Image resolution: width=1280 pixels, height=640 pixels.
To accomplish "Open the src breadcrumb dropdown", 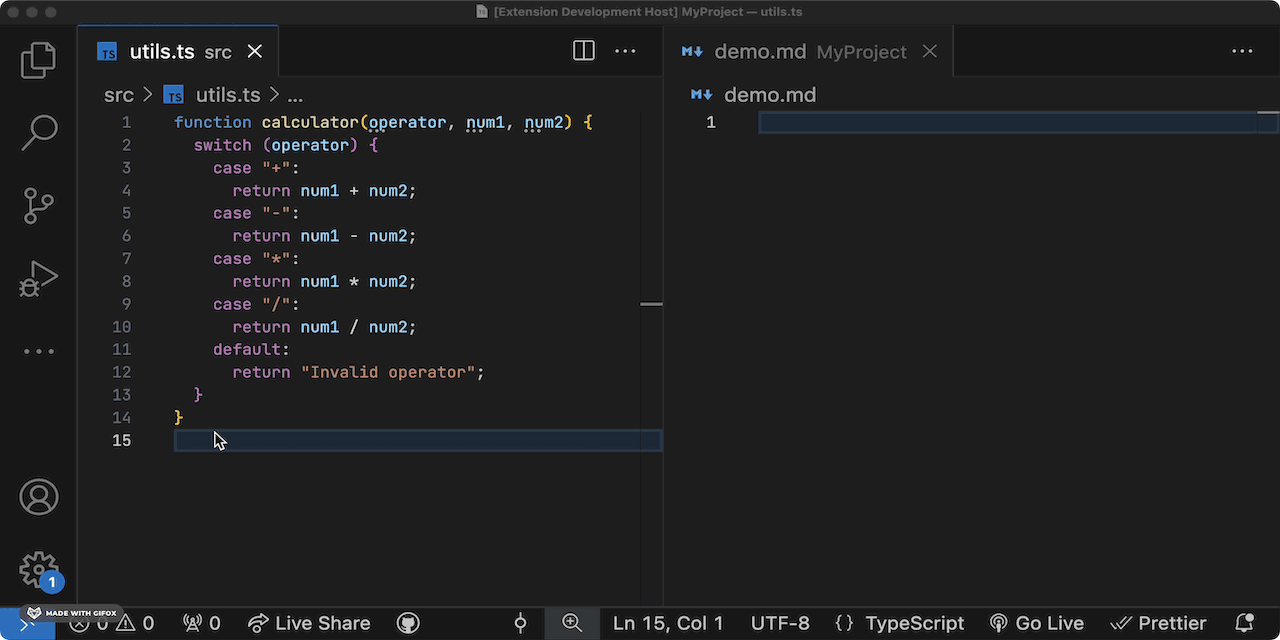I will [118, 94].
